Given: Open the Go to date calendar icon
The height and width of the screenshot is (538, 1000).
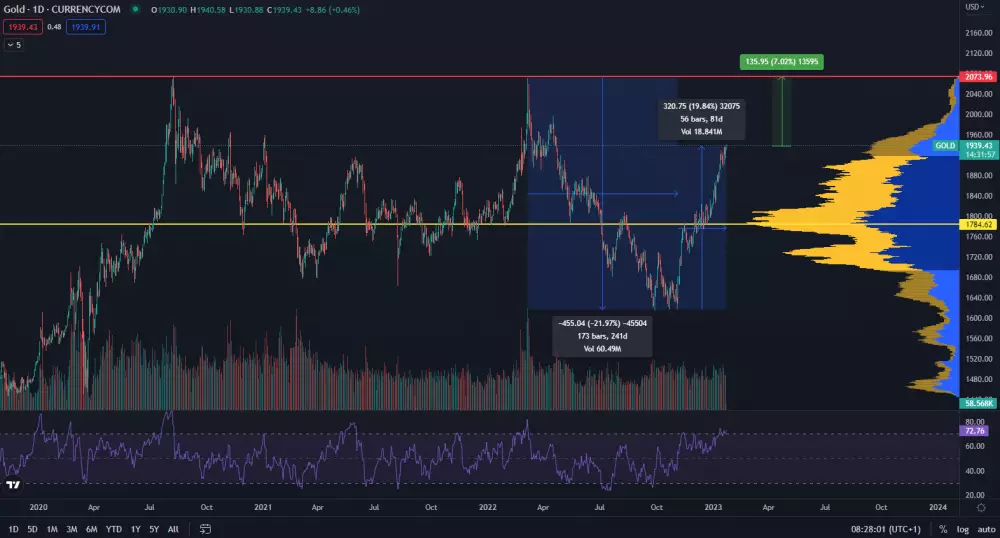Looking at the screenshot, I should point(204,528).
